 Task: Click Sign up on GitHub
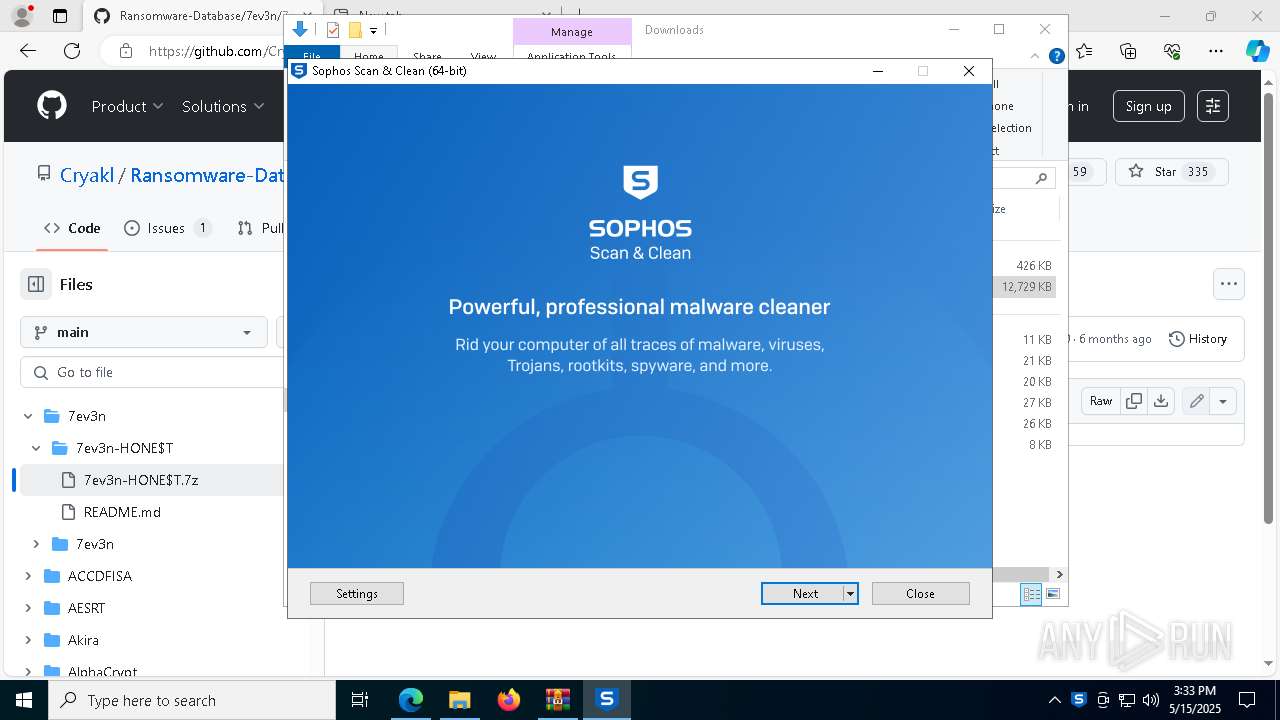coord(1148,106)
